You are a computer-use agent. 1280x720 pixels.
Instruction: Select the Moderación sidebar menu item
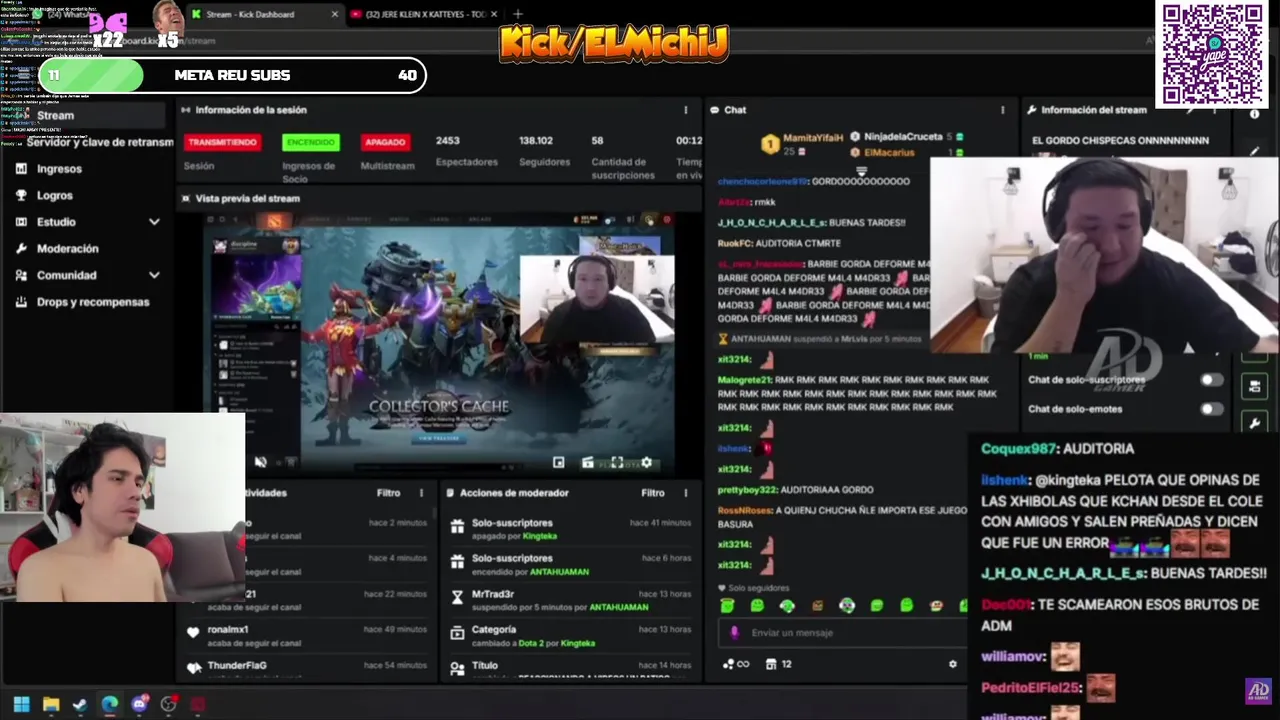[67, 248]
